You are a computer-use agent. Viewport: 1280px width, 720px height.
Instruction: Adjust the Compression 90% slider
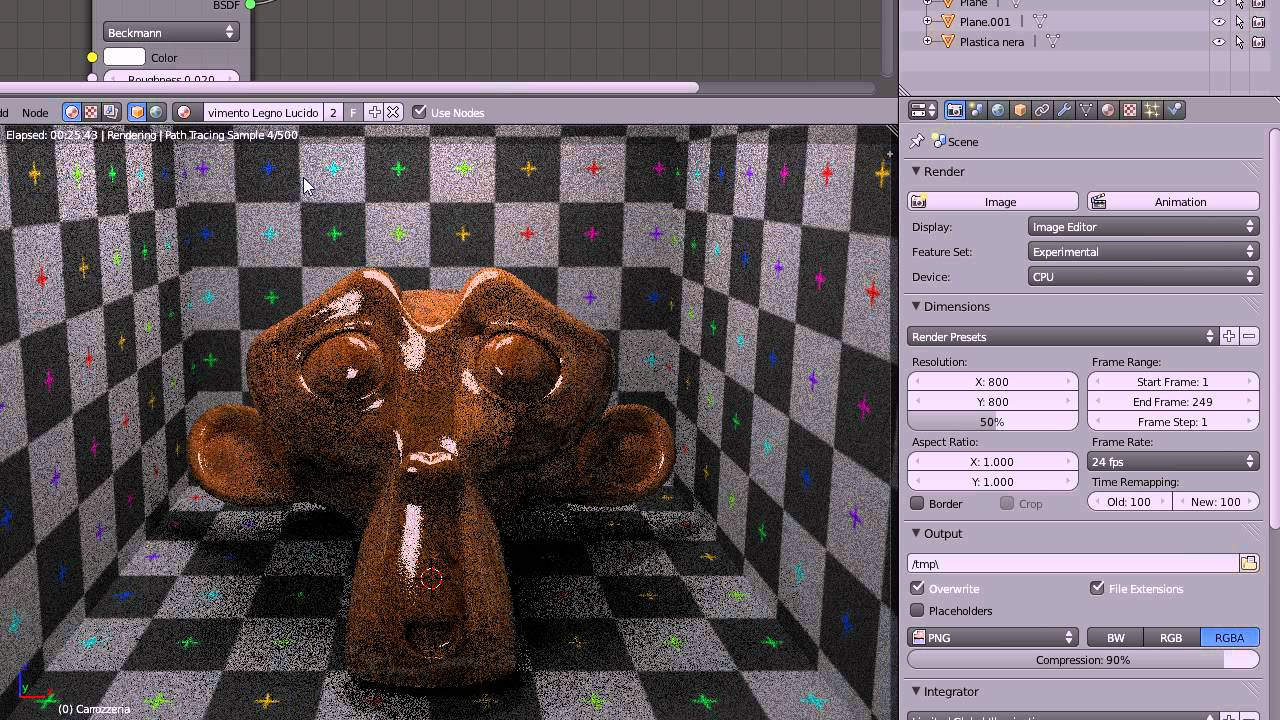(x=1083, y=660)
